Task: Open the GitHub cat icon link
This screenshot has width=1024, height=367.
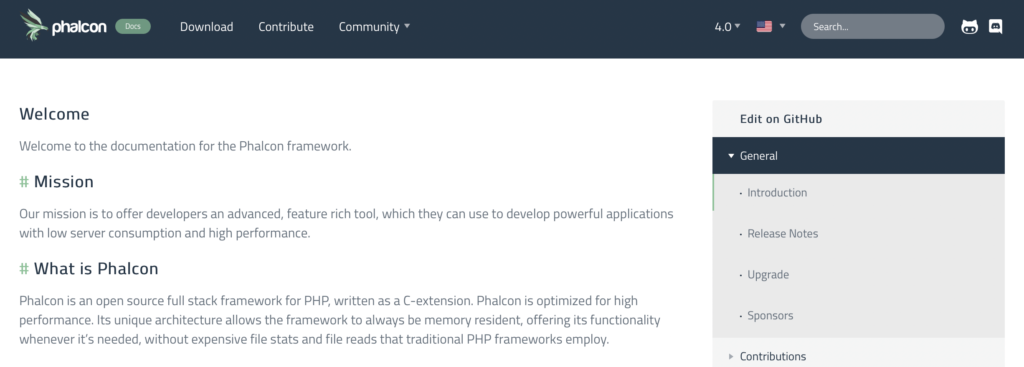Action: pos(970,27)
